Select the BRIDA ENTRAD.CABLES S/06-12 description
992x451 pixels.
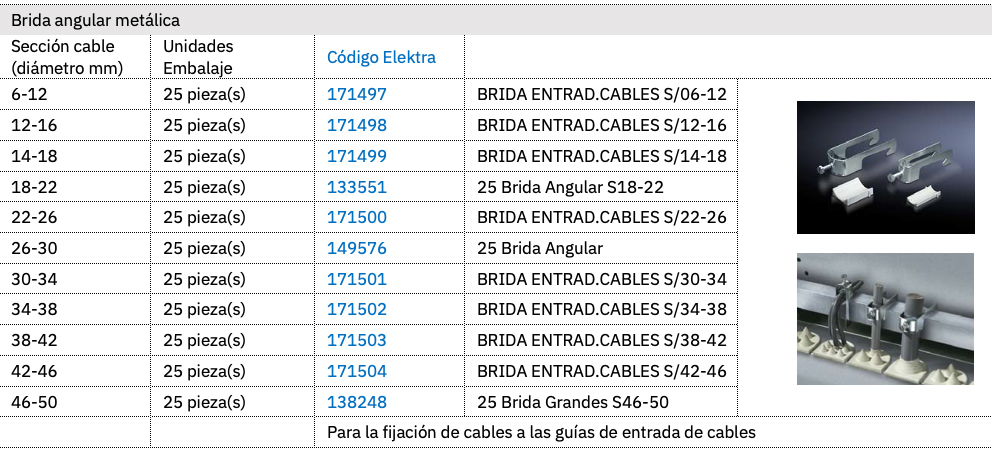tap(601, 95)
